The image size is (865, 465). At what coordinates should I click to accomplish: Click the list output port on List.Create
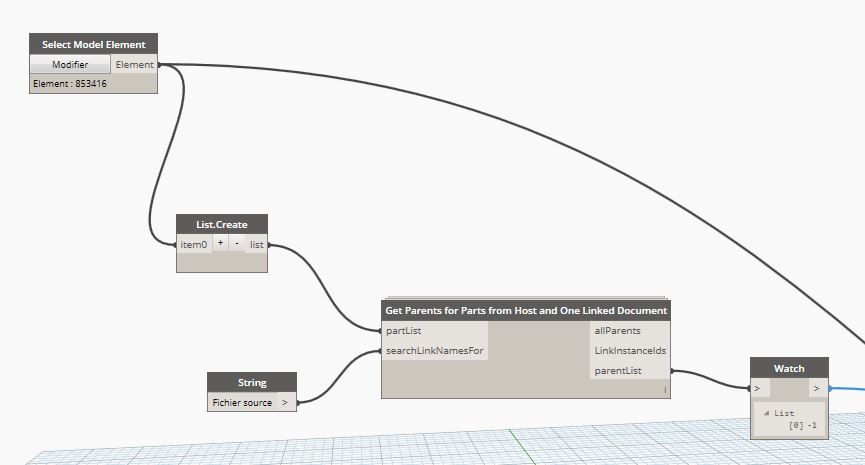pyautogui.click(x=257, y=244)
